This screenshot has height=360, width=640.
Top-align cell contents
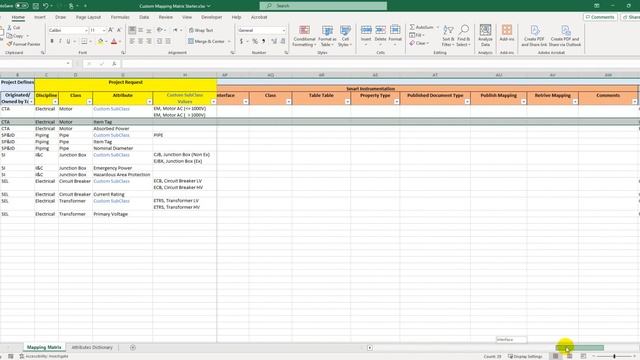tap(132, 30)
